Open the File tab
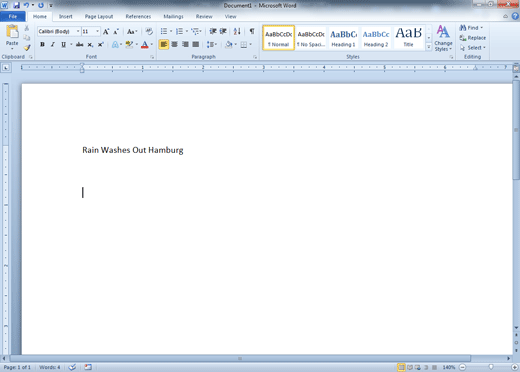520x372 pixels. [x=13, y=16]
